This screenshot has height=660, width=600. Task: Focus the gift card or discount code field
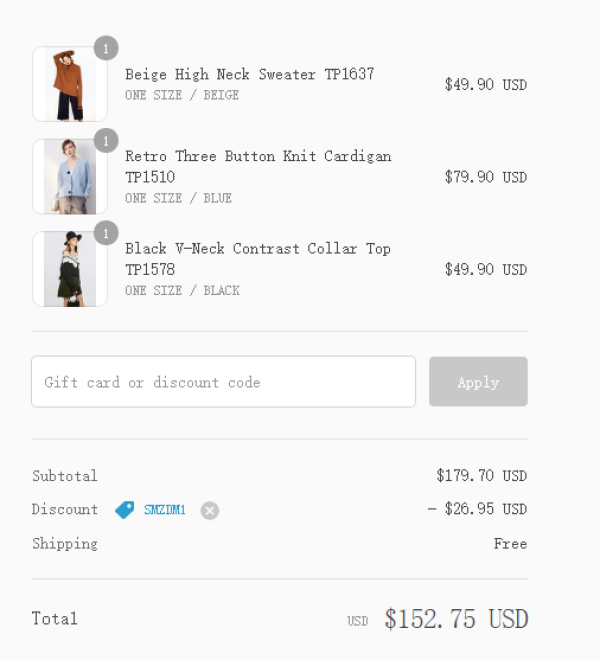(224, 382)
